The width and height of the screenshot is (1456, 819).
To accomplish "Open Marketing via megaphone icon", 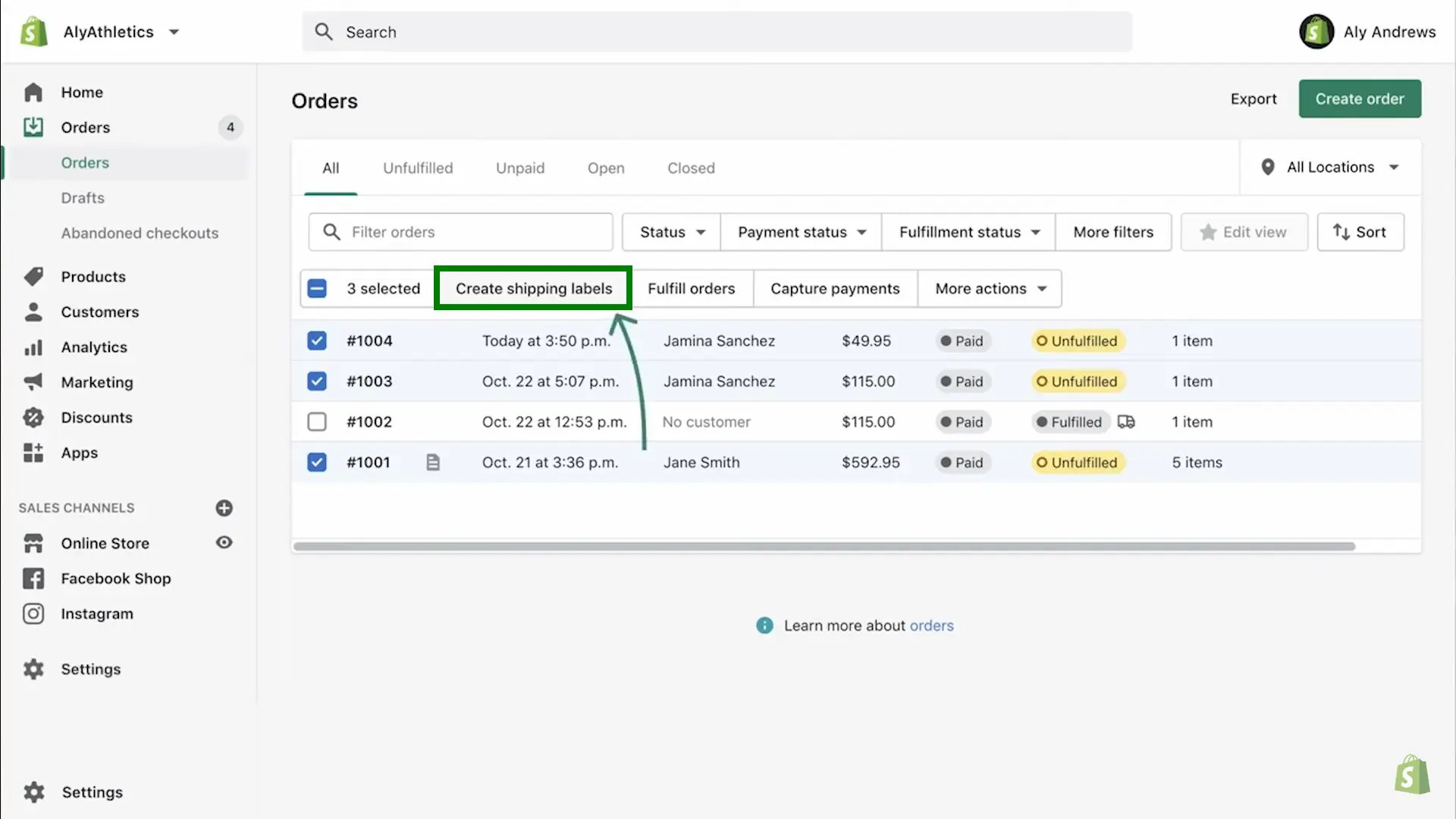I will click(x=33, y=382).
